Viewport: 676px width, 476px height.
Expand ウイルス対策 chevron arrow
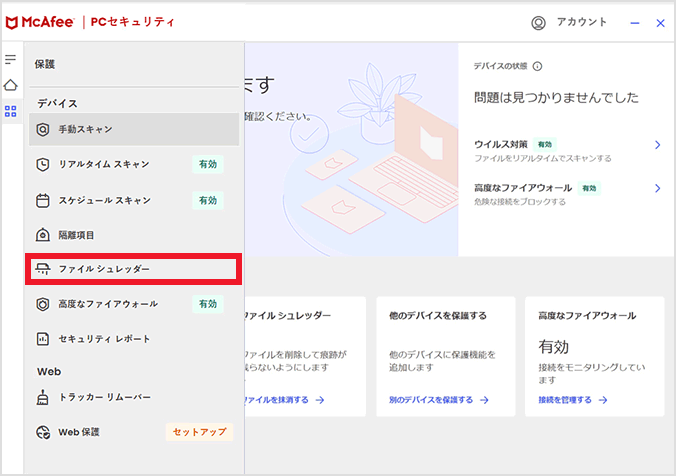(x=657, y=145)
